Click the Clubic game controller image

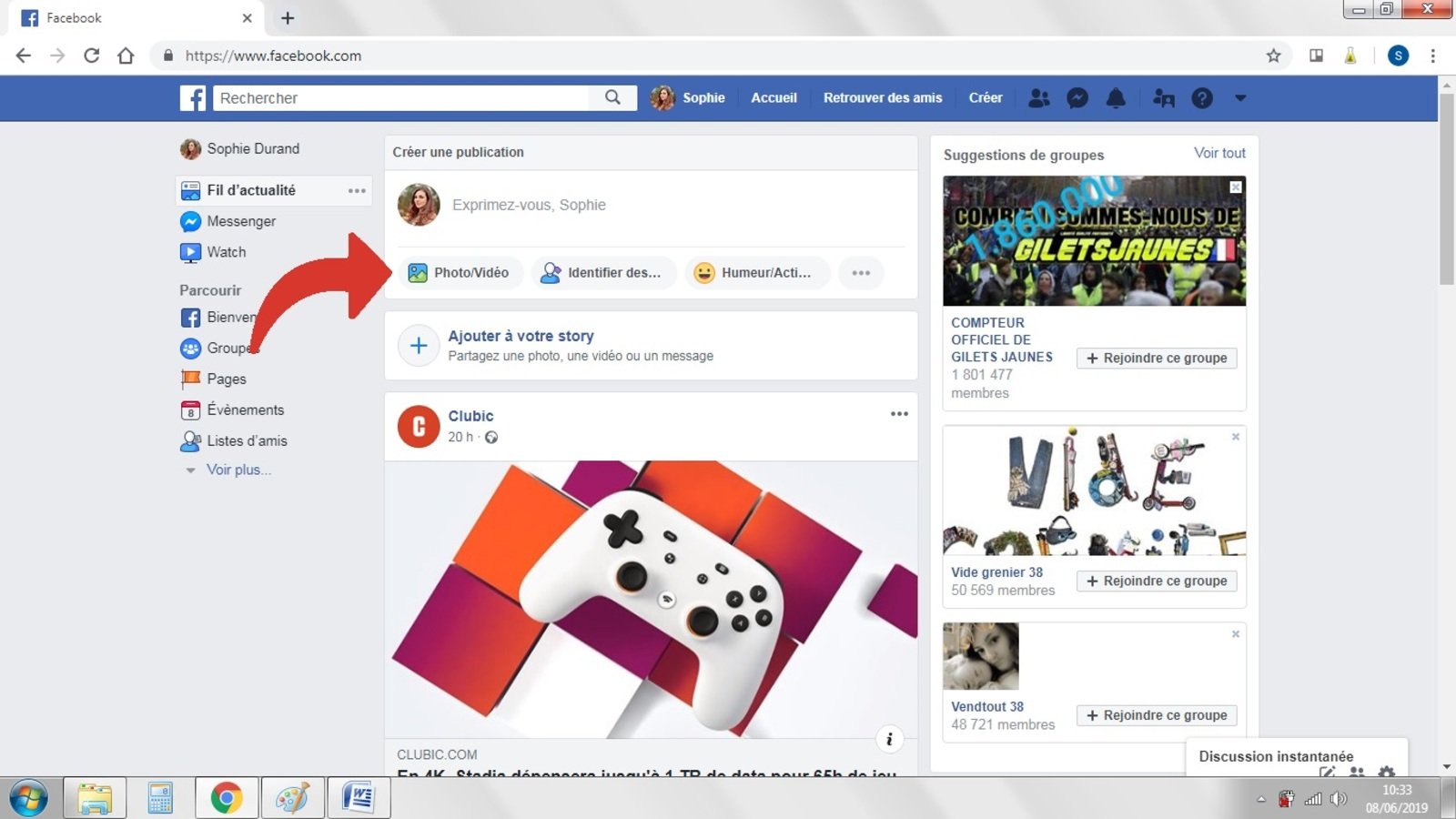(x=651, y=599)
